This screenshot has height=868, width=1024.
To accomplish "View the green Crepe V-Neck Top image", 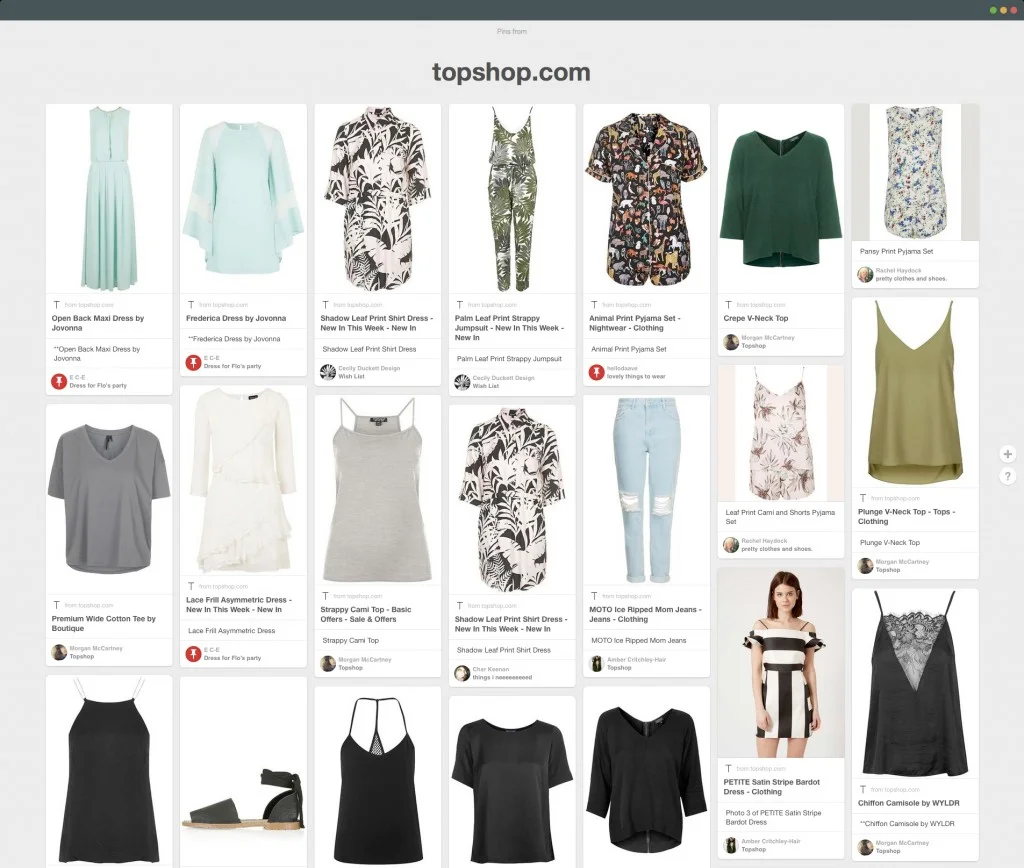I will pyautogui.click(x=780, y=199).
